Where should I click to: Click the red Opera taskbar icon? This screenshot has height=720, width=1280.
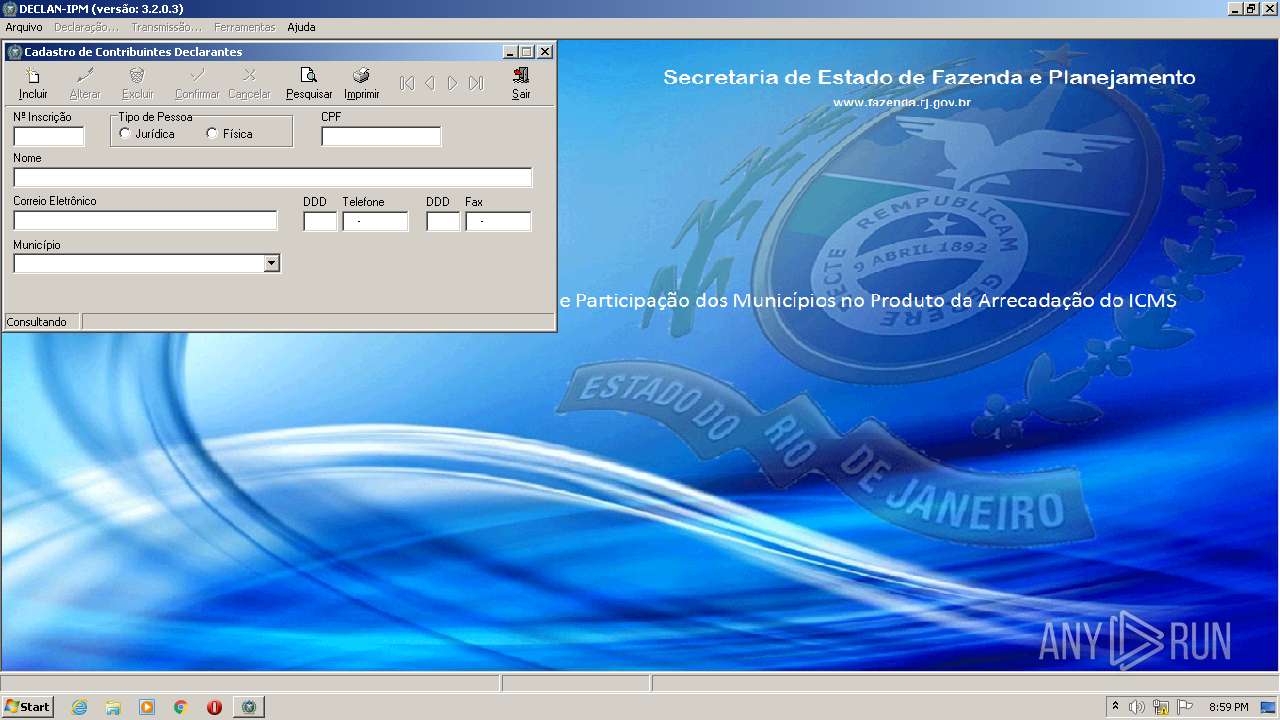click(214, 707)
